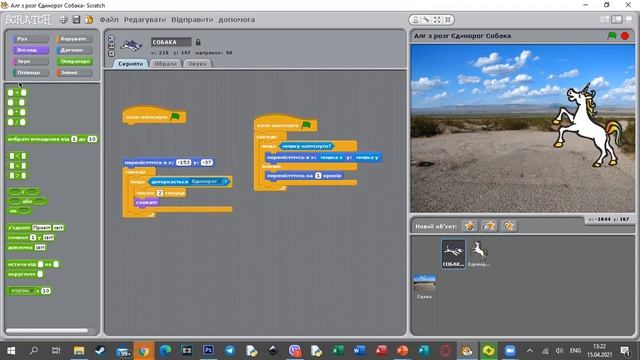Click the palette horizontal scrollbar
Image resolution: width=640 pixels, height=360 pixels.
[47, 331]
